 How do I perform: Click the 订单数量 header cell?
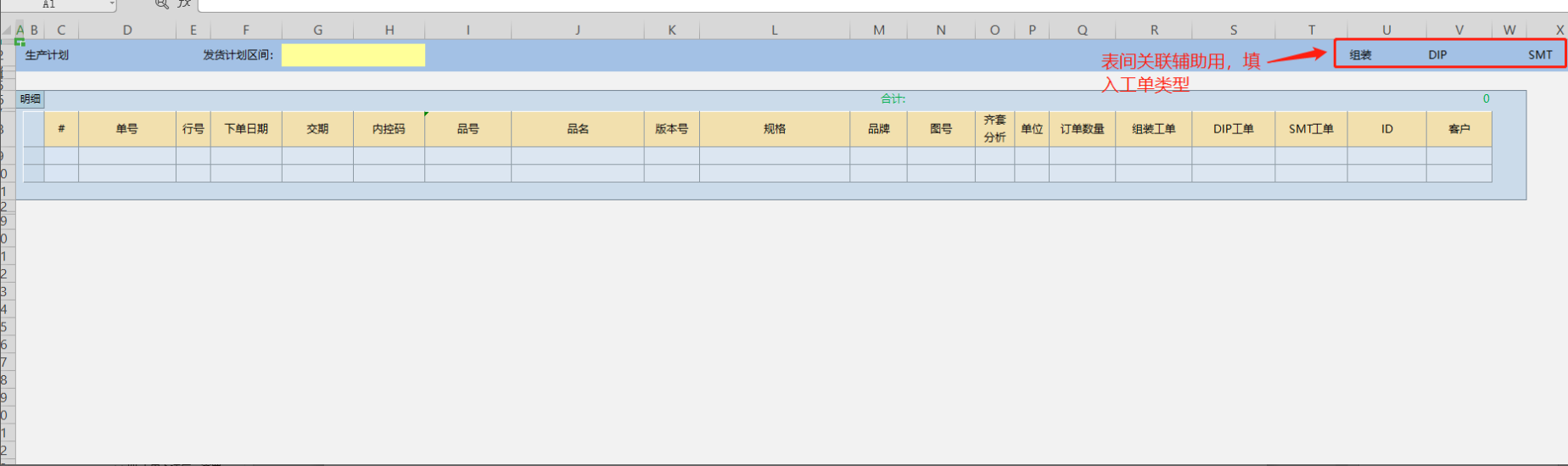pyautogui.click(x=1082, y=129)
